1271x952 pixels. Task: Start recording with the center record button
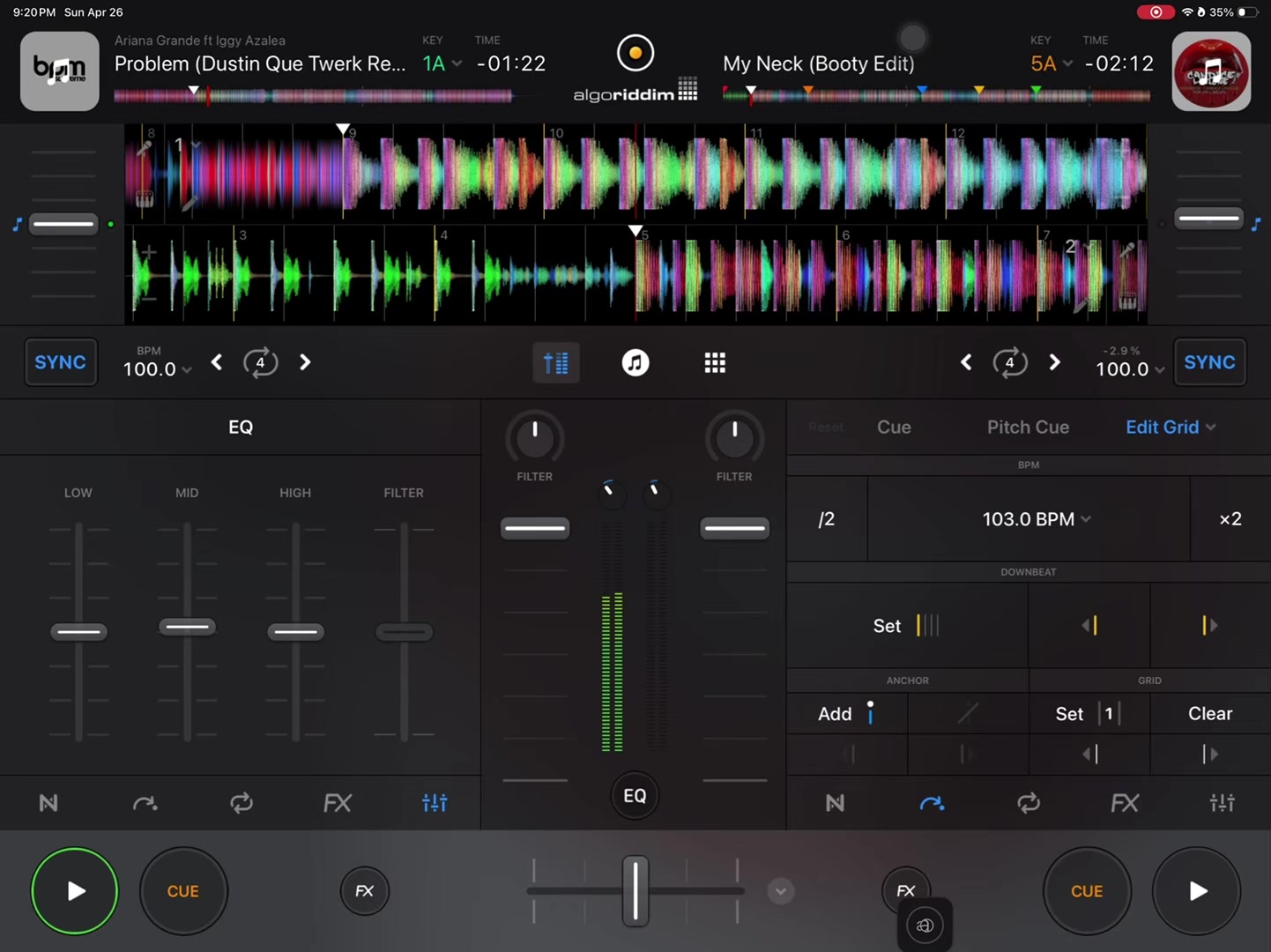(x=635, y=53)
